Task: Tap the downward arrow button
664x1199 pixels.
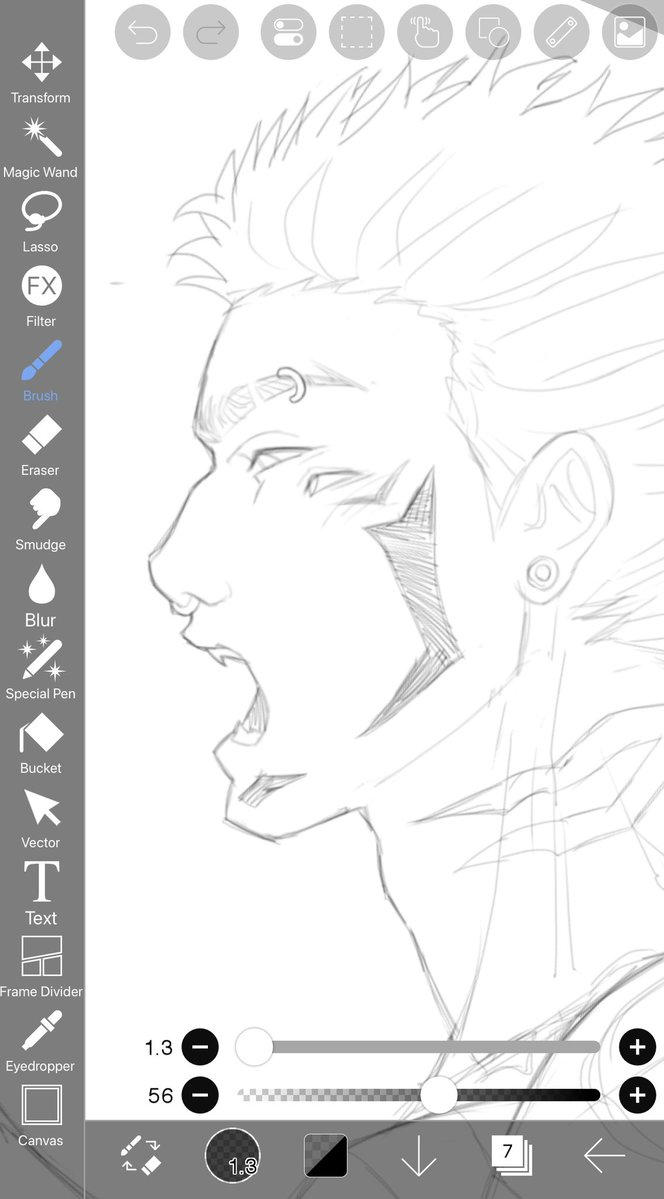Action: (418, 1155)
